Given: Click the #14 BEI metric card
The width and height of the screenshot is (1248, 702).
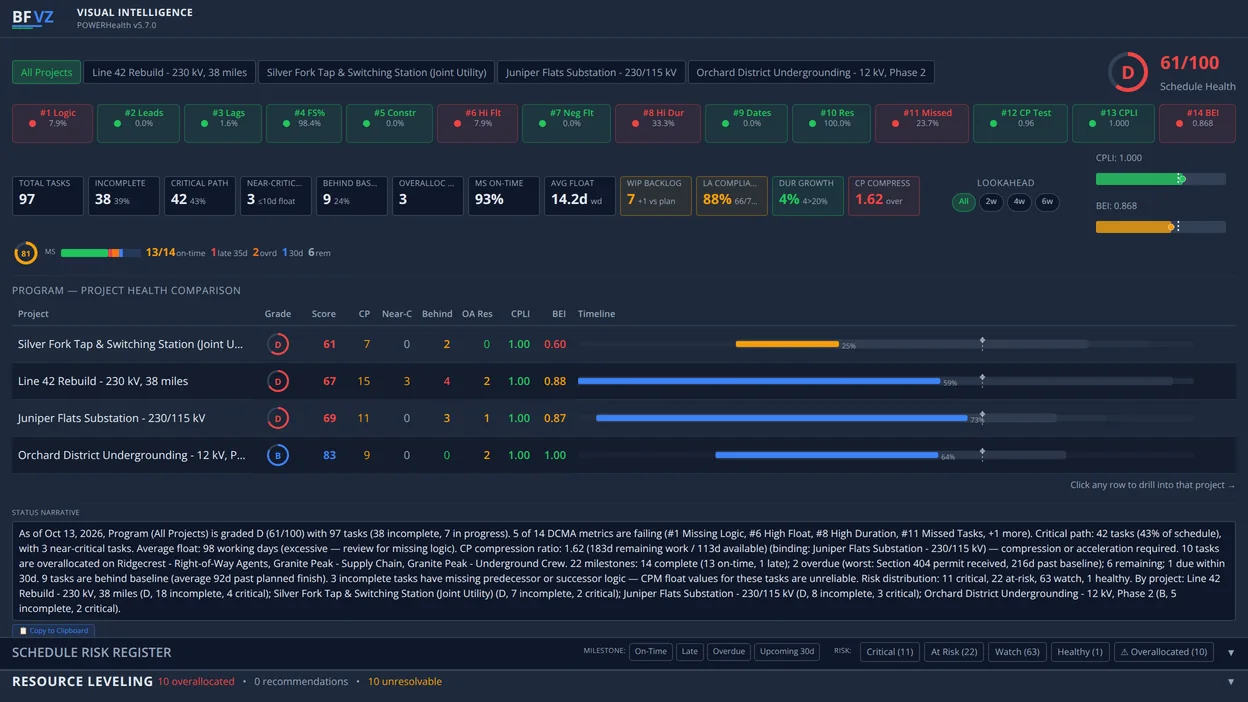Looking at the screenshot, I should point(1197,123).
